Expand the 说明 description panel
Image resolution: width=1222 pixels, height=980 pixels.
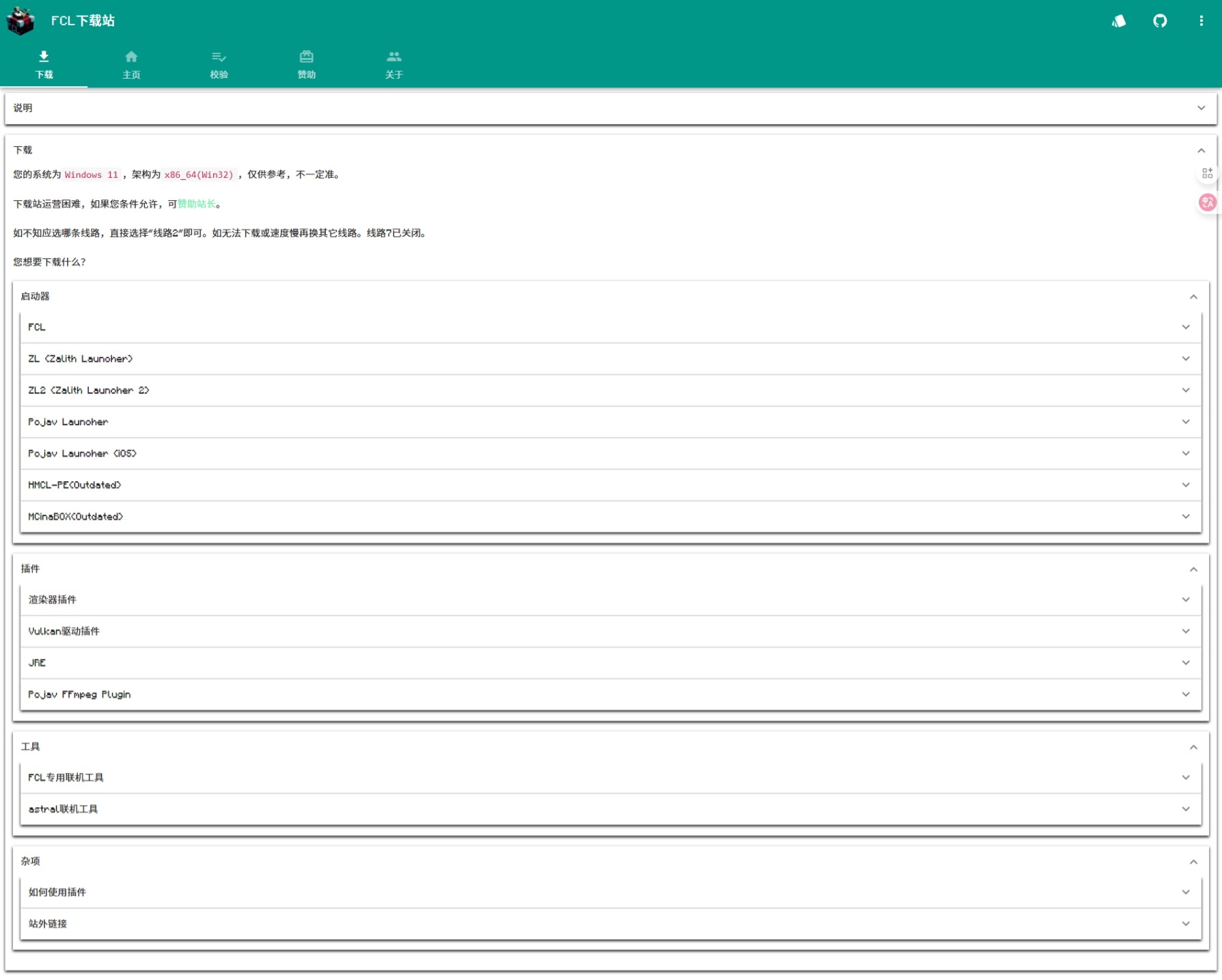tap(610, 108)
